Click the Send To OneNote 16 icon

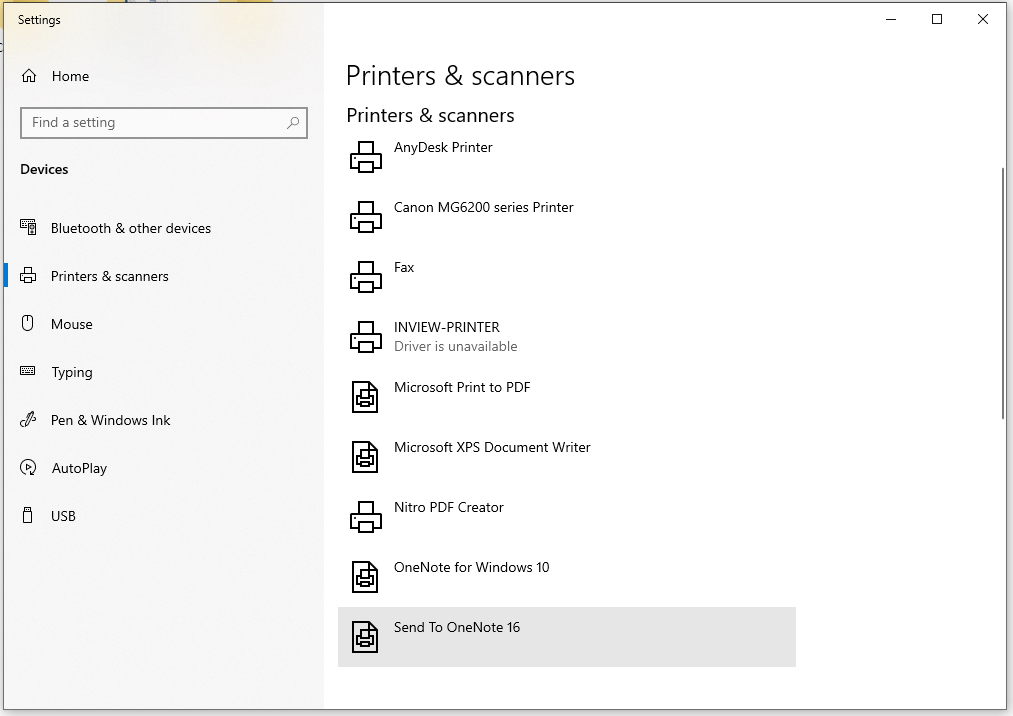click(x=365, y=637)
